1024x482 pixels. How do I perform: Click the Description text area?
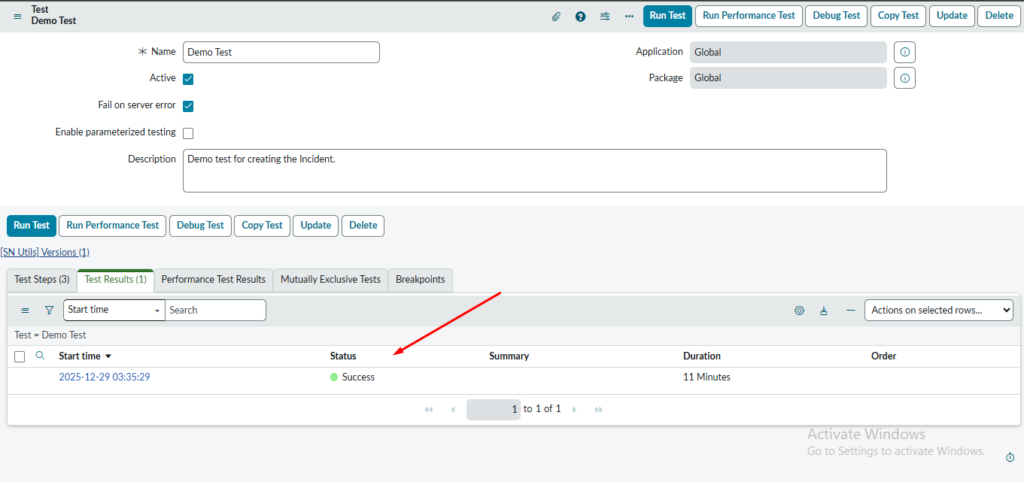(x=534, y=171)
